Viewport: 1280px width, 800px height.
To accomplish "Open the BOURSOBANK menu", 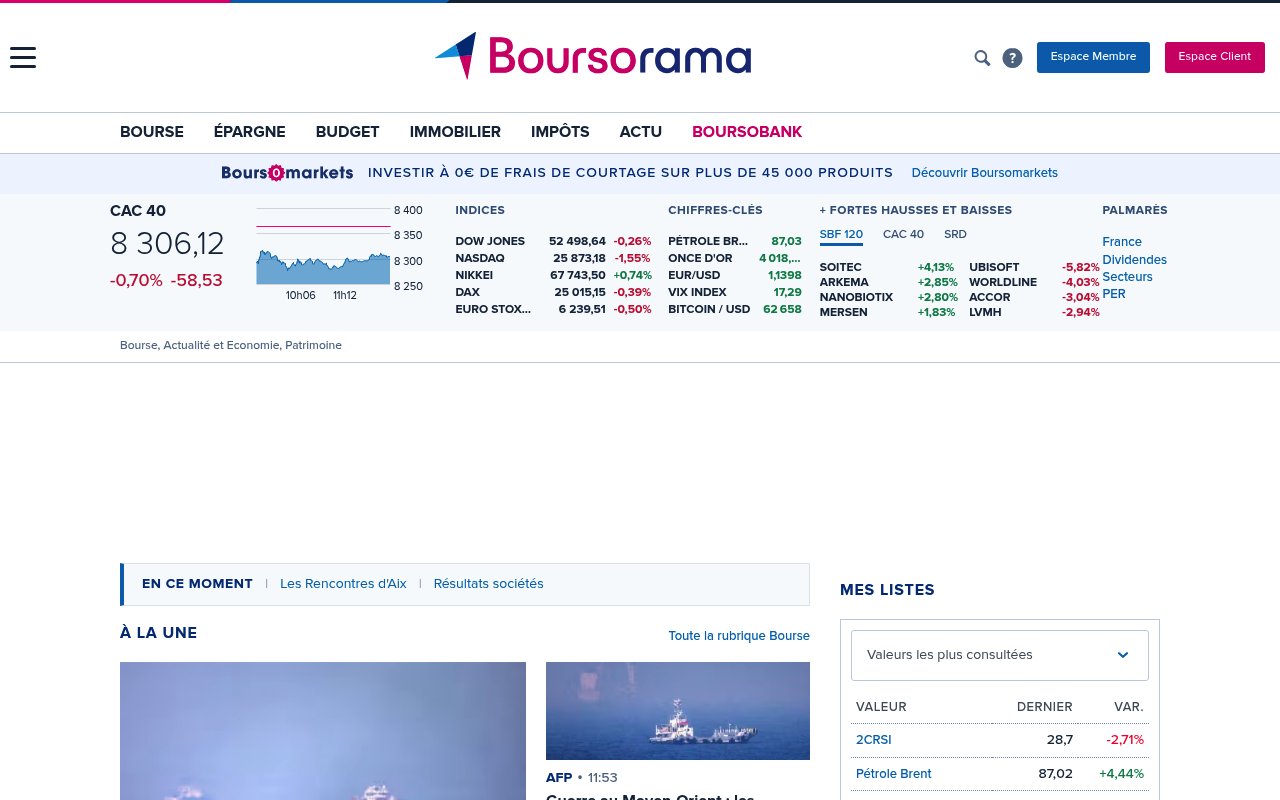I will 747,132.
